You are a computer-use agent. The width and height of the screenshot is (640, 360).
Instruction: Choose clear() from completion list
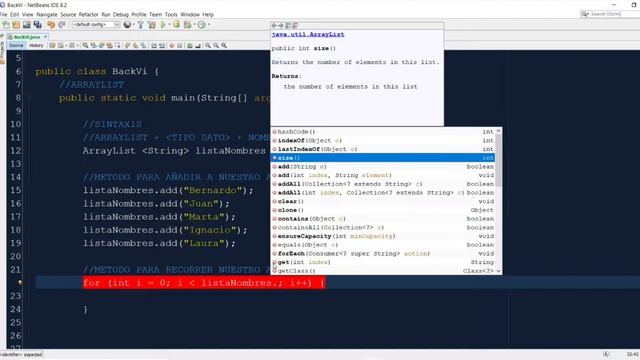[383, 201]
